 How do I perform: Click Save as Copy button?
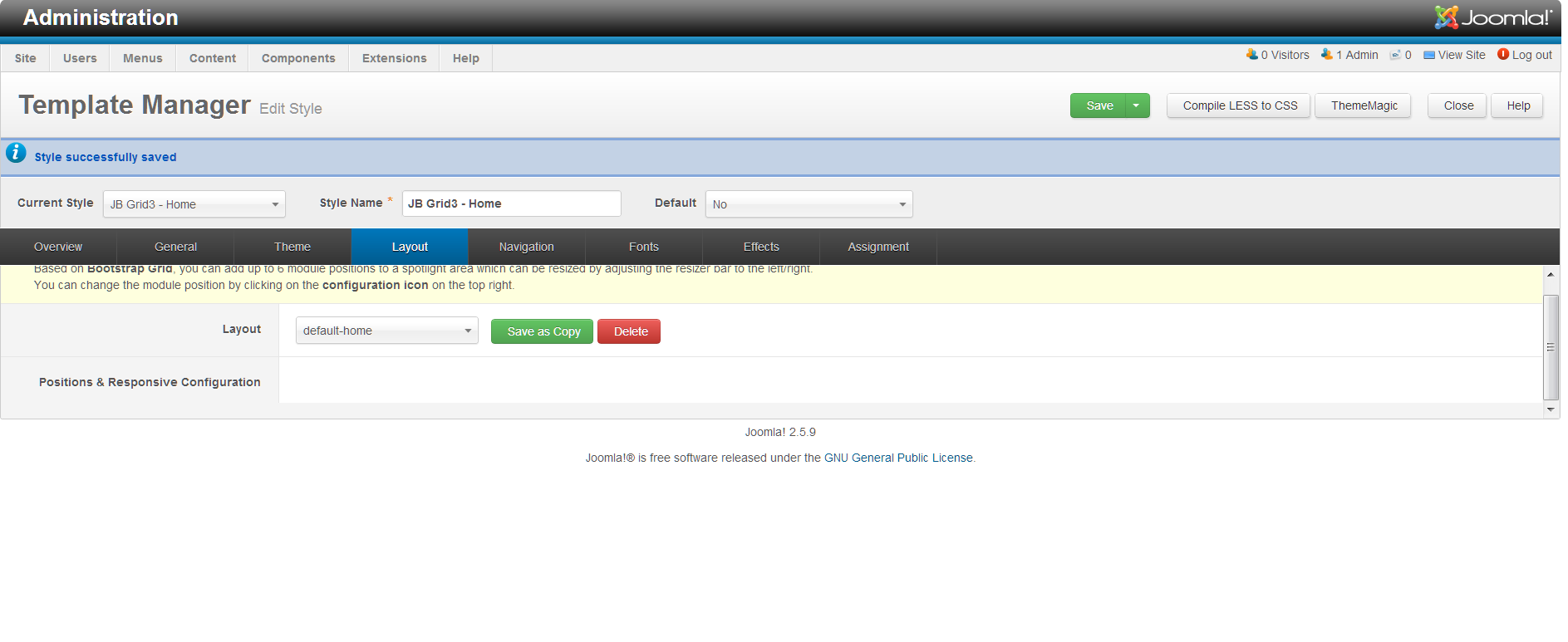pyautogui.click(x=543, y=331)
